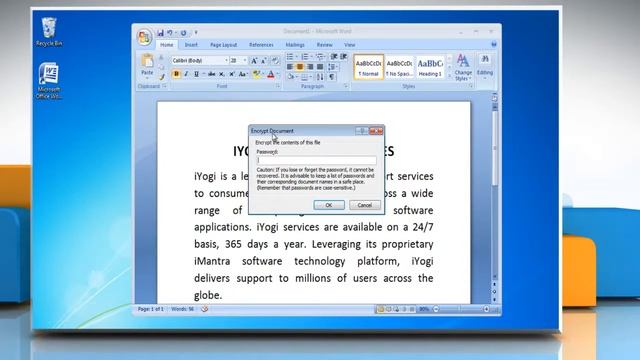Click the Word Help icon on ribbon

pos(493,44)
